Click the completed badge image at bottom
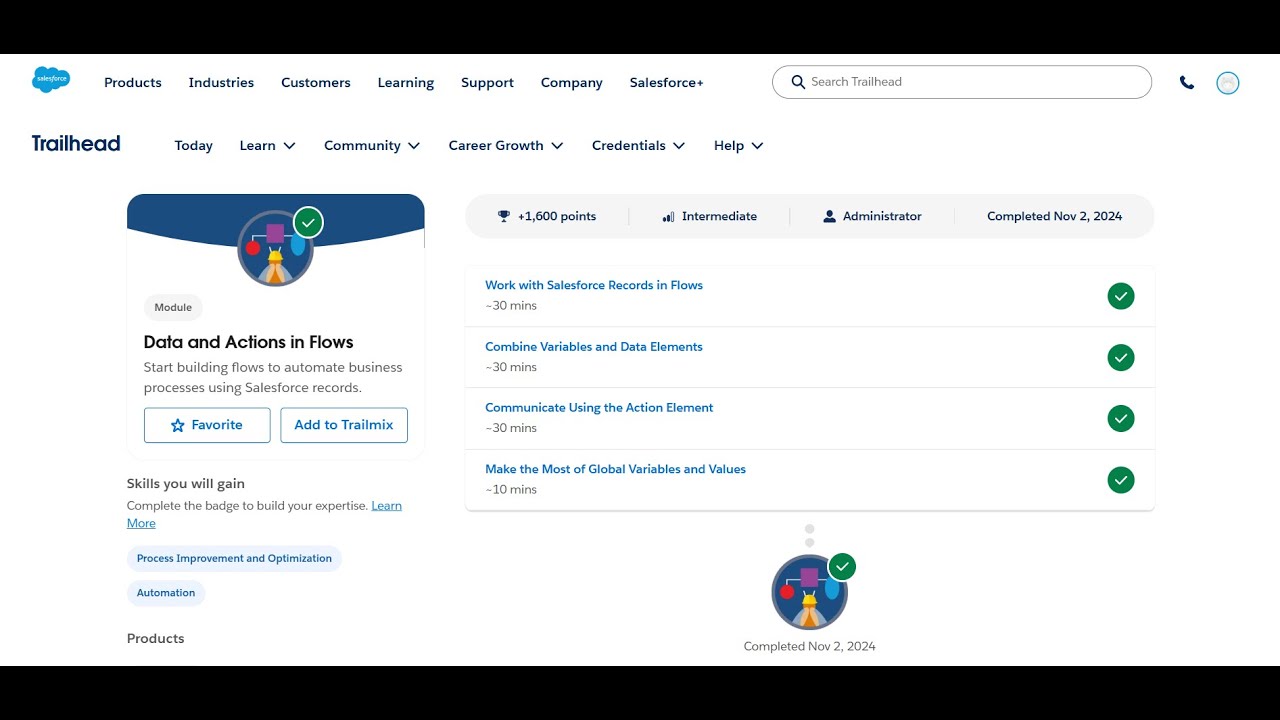This screenshot has width=1280, height=720. (809, 592)
